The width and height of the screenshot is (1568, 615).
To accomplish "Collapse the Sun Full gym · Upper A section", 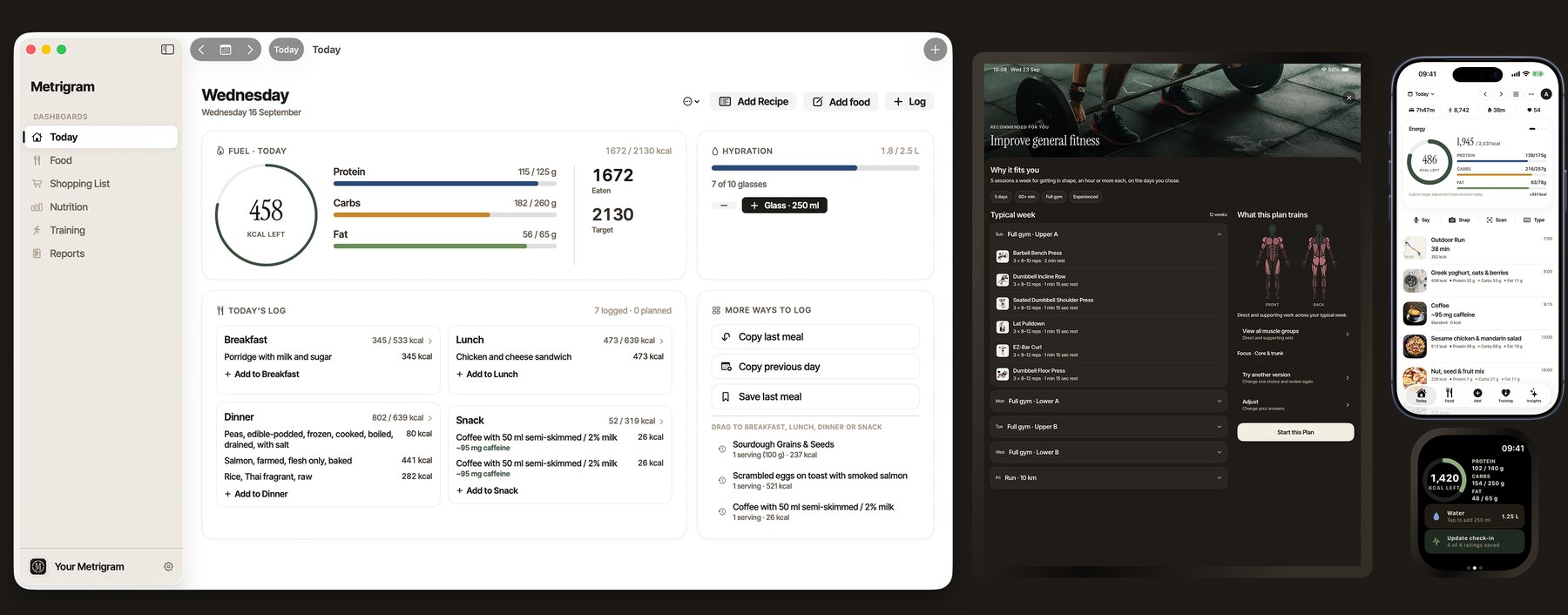I will click(x=1220, y=234).
